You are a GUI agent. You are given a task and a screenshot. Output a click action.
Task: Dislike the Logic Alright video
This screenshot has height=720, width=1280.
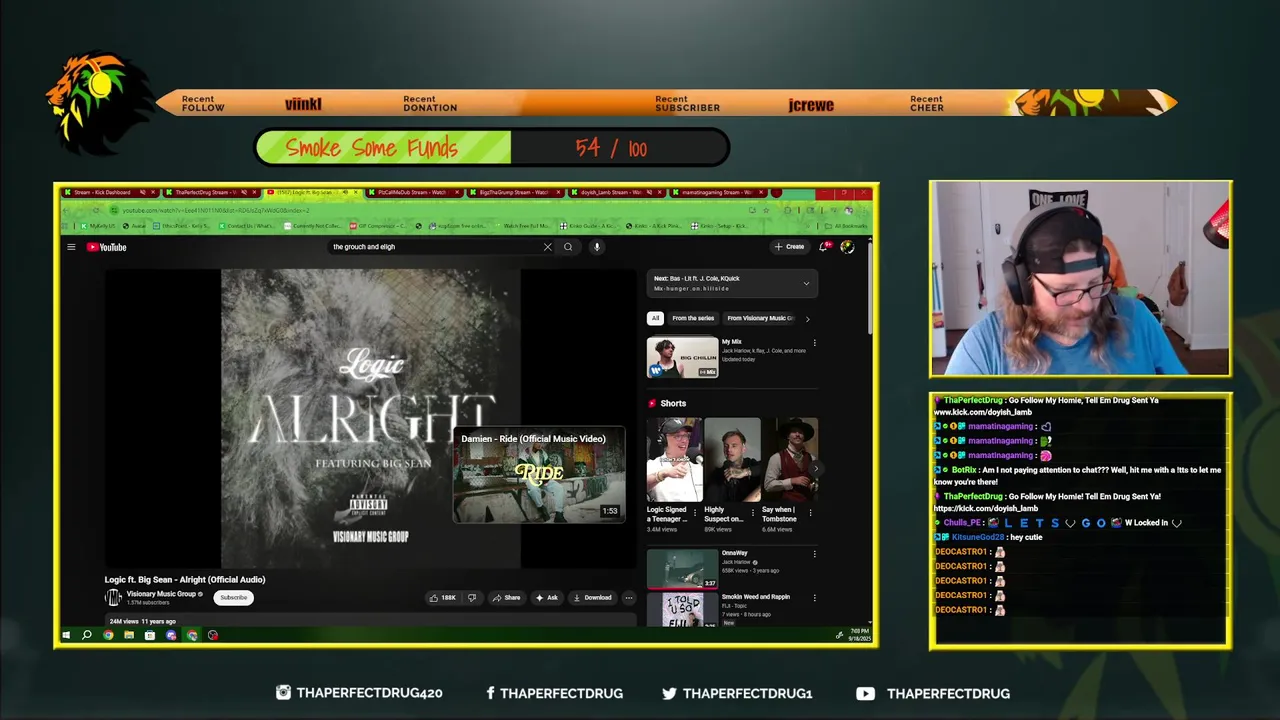[x=472, y=598]
